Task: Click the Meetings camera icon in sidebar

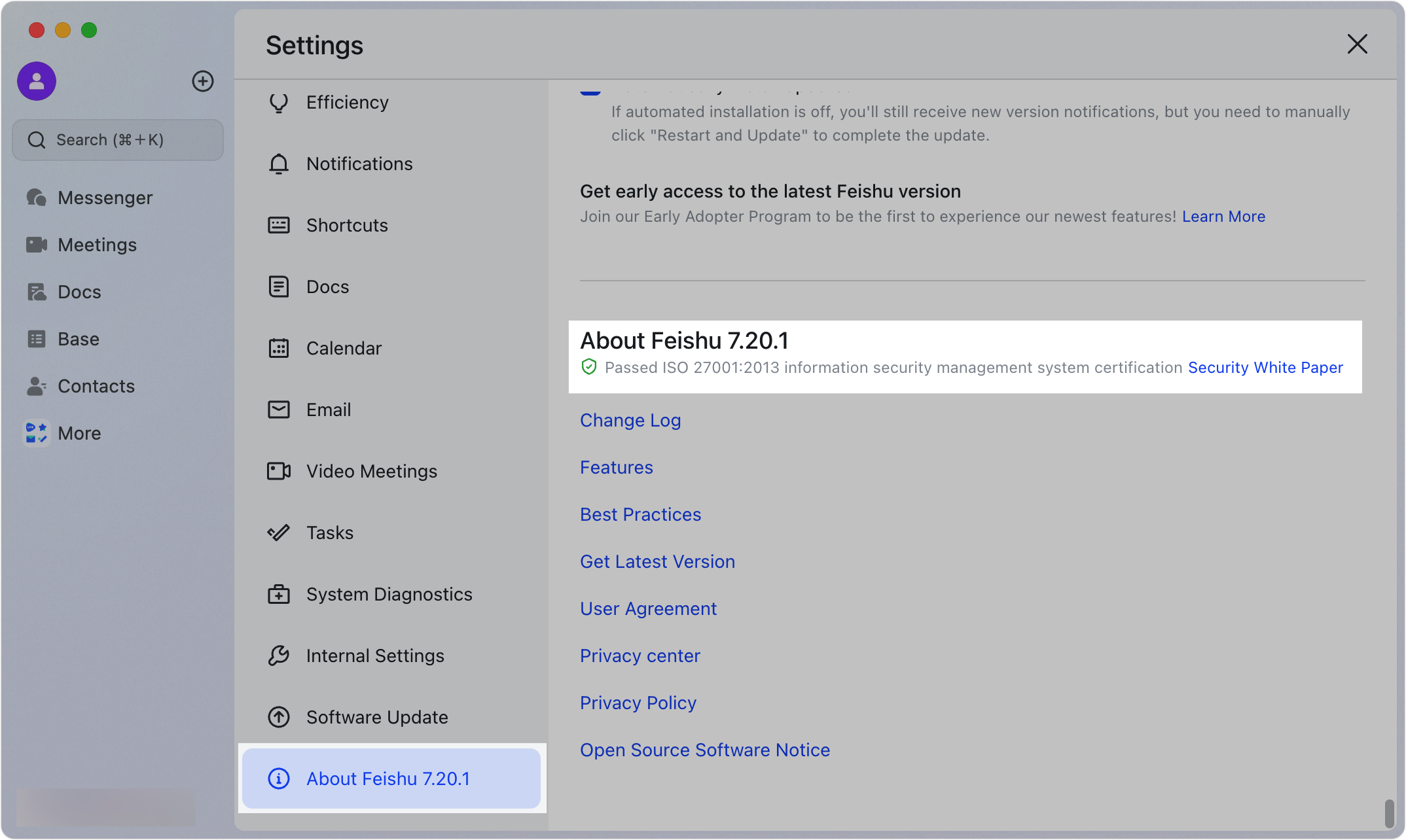Action: click(37, 245)
